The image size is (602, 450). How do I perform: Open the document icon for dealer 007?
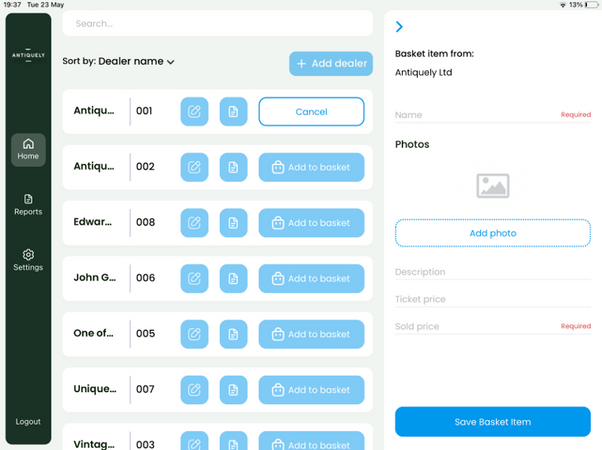(233, 390)
